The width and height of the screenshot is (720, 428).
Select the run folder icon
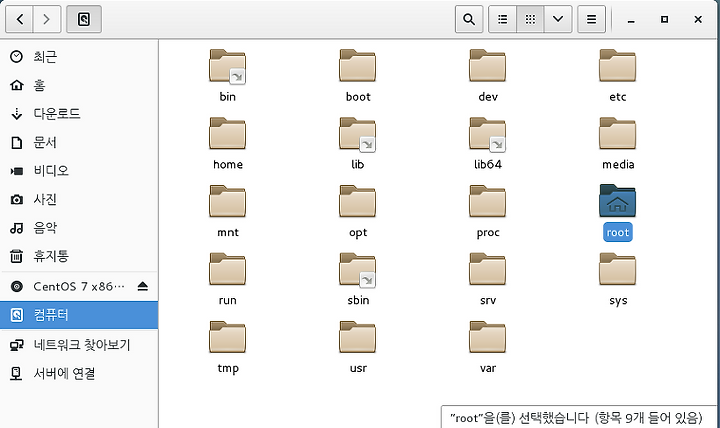228,270
